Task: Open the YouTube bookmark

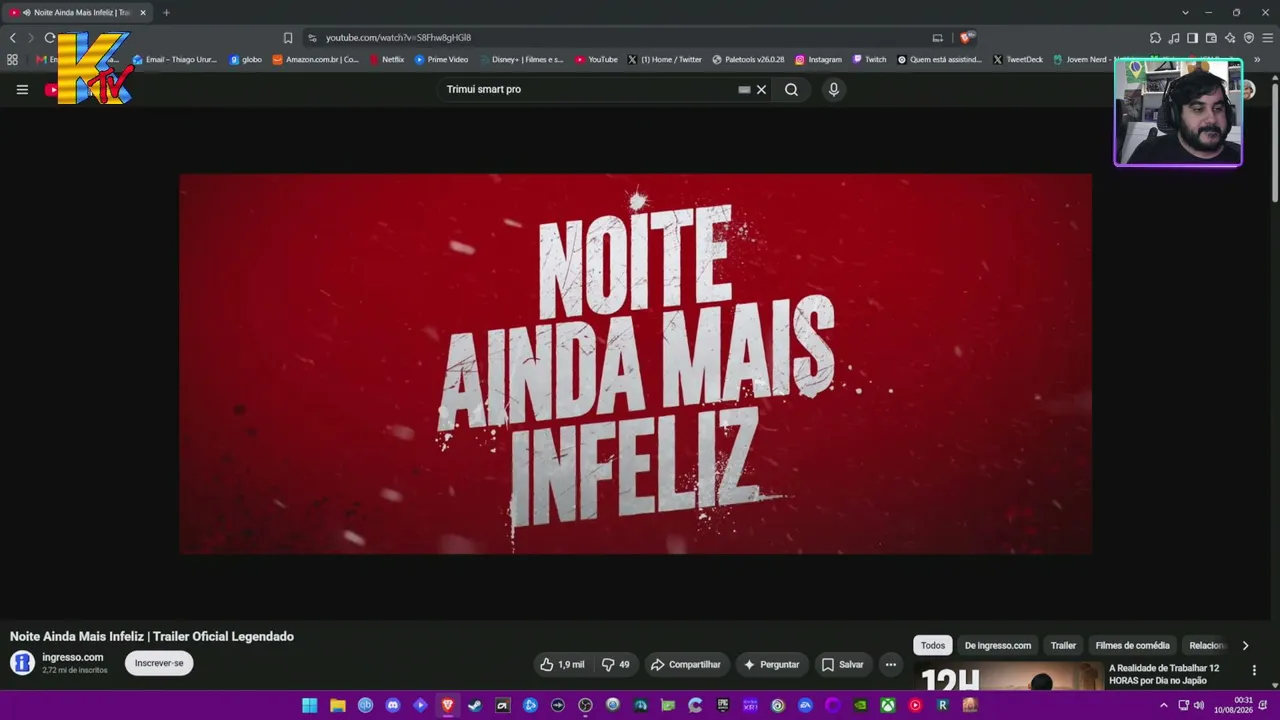Action: coord(596,59)
